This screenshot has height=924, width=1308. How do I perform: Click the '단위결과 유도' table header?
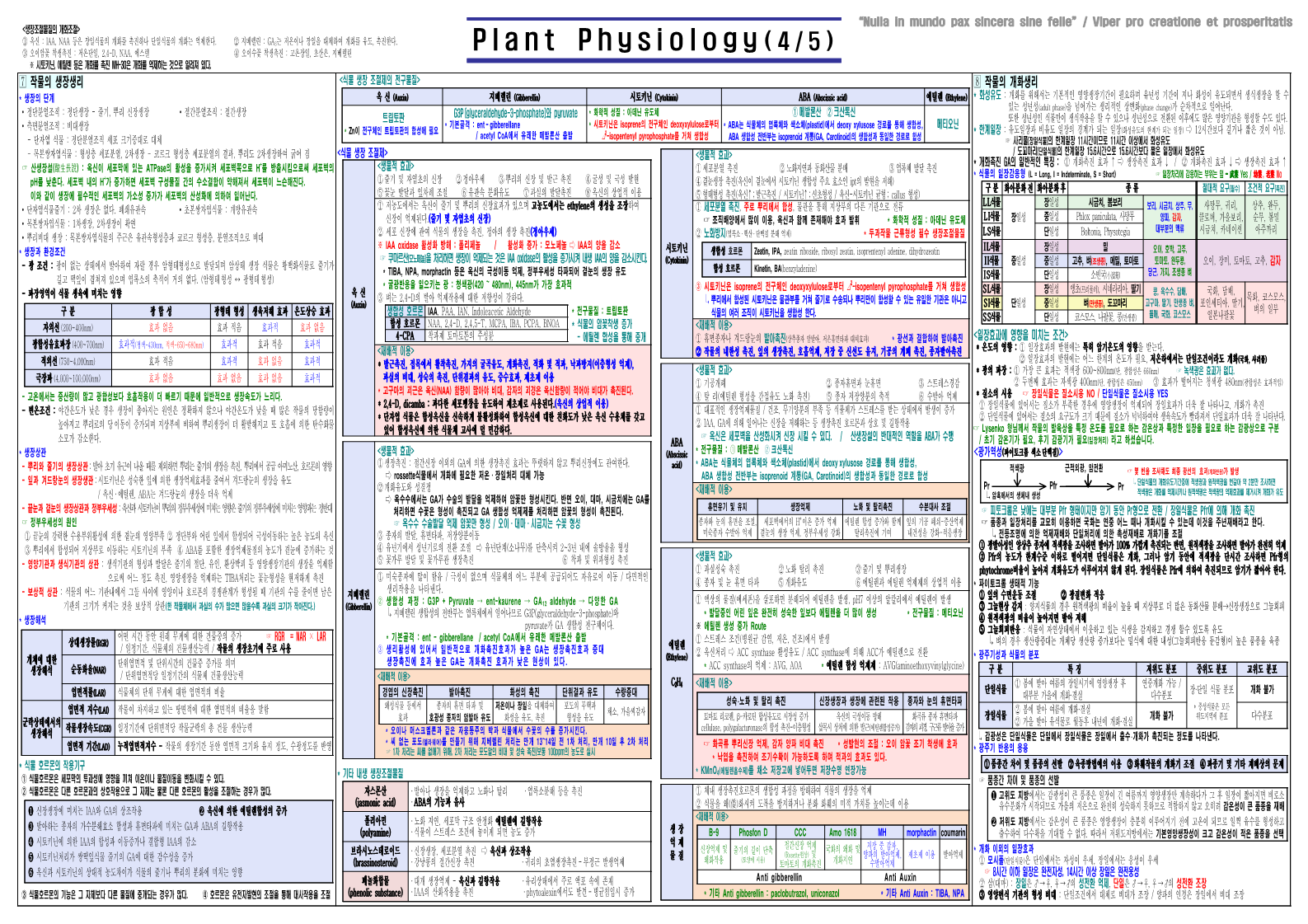click(580, 692)
